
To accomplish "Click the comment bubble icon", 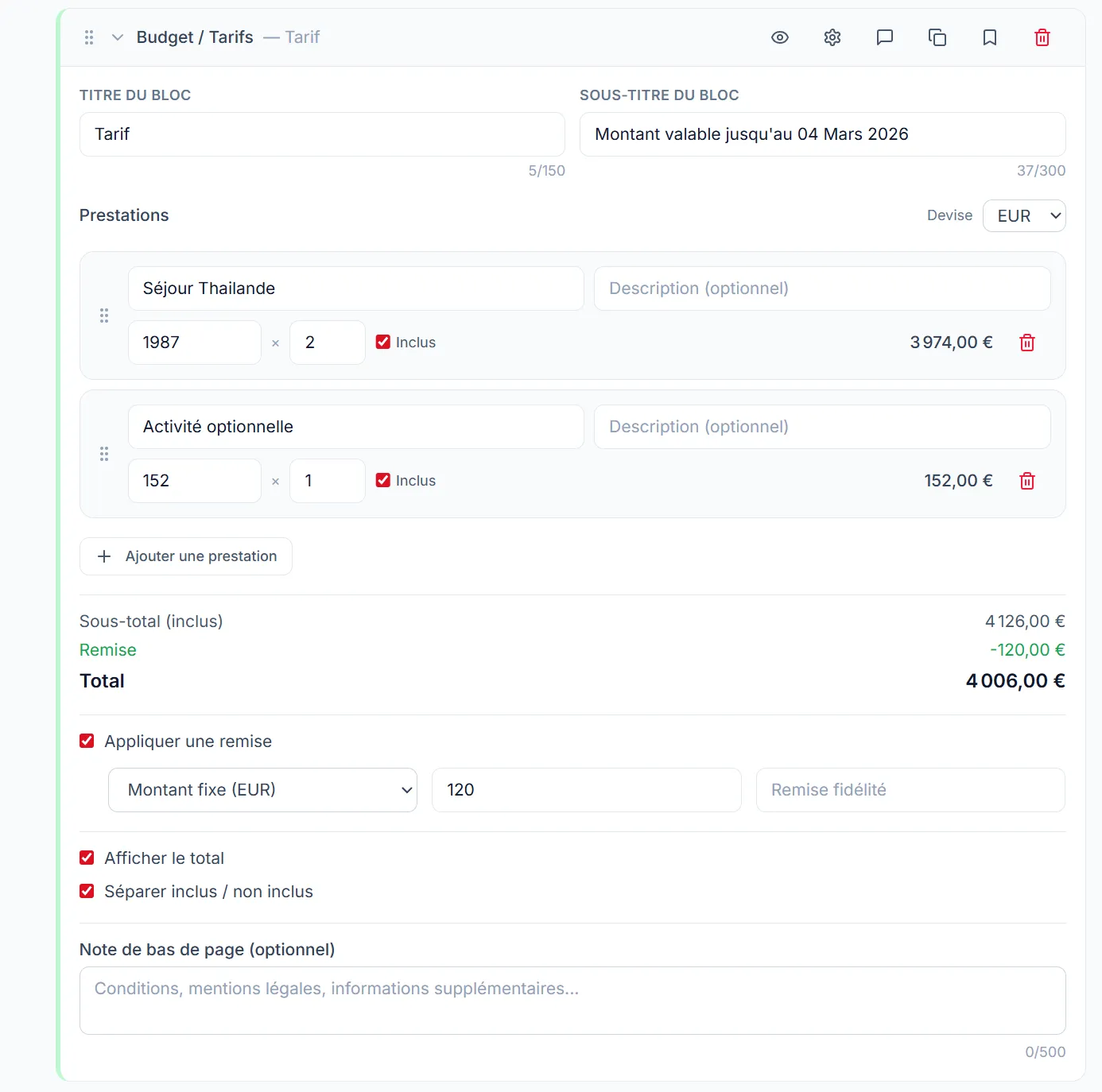I will [885, 37].
